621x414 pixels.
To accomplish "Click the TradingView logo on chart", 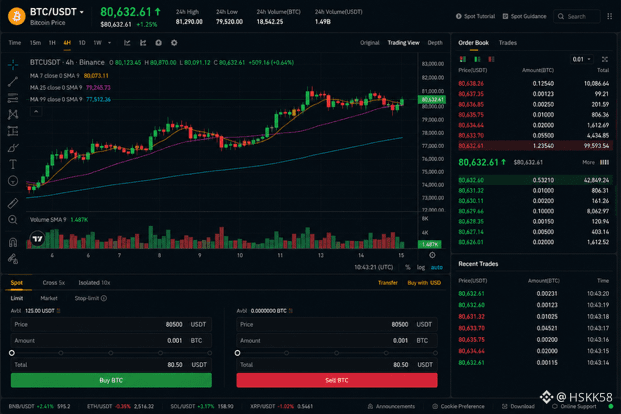I will (38, 239).
